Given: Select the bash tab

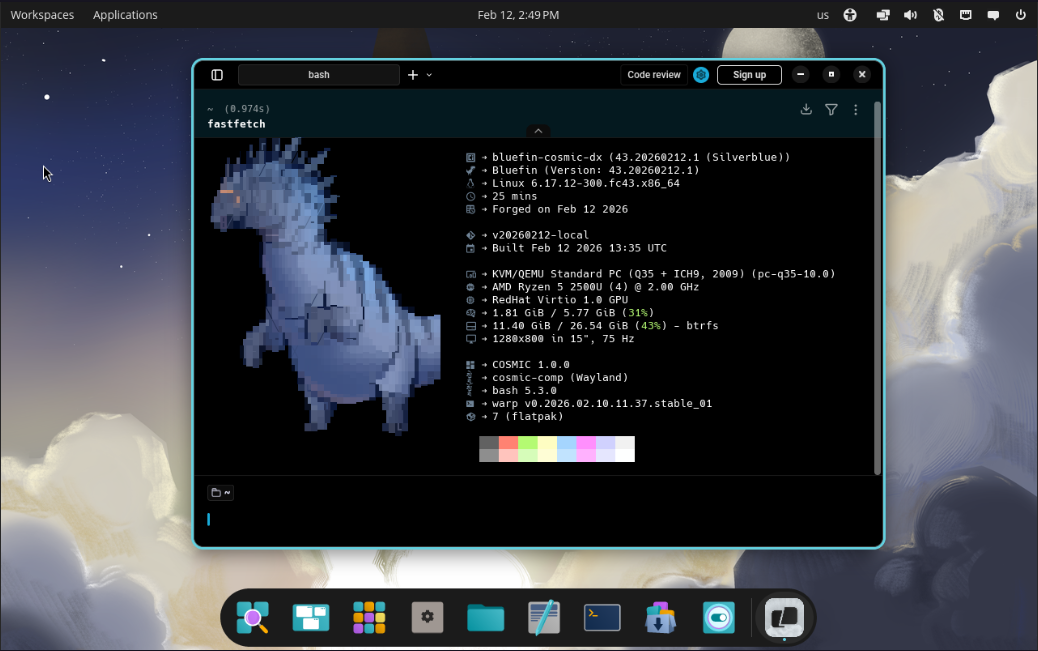Looking at the screenshot, I should [318, 75].
